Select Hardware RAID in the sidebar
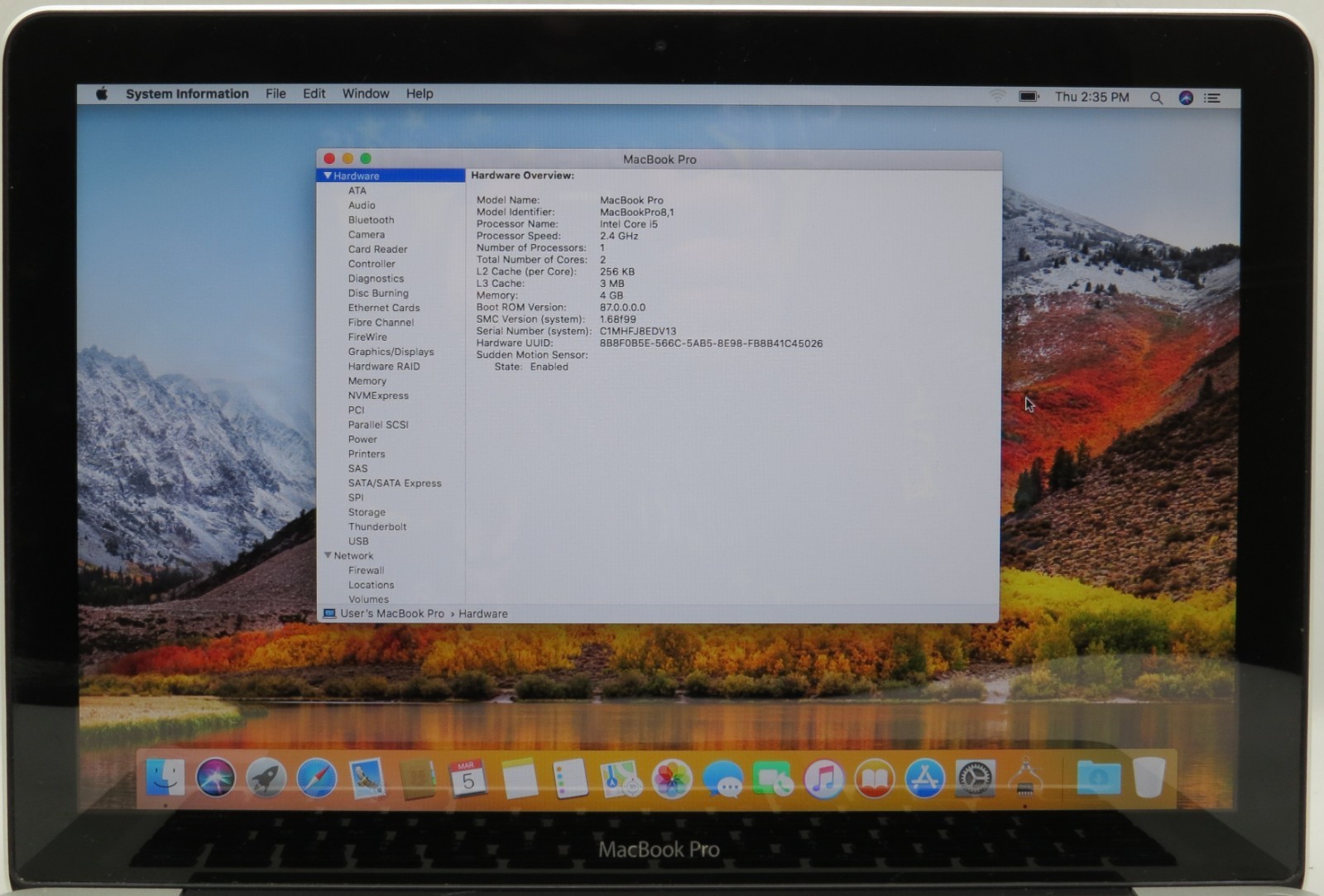The width and height of the screenshot is (1324, 896). [x=384, y=367]
